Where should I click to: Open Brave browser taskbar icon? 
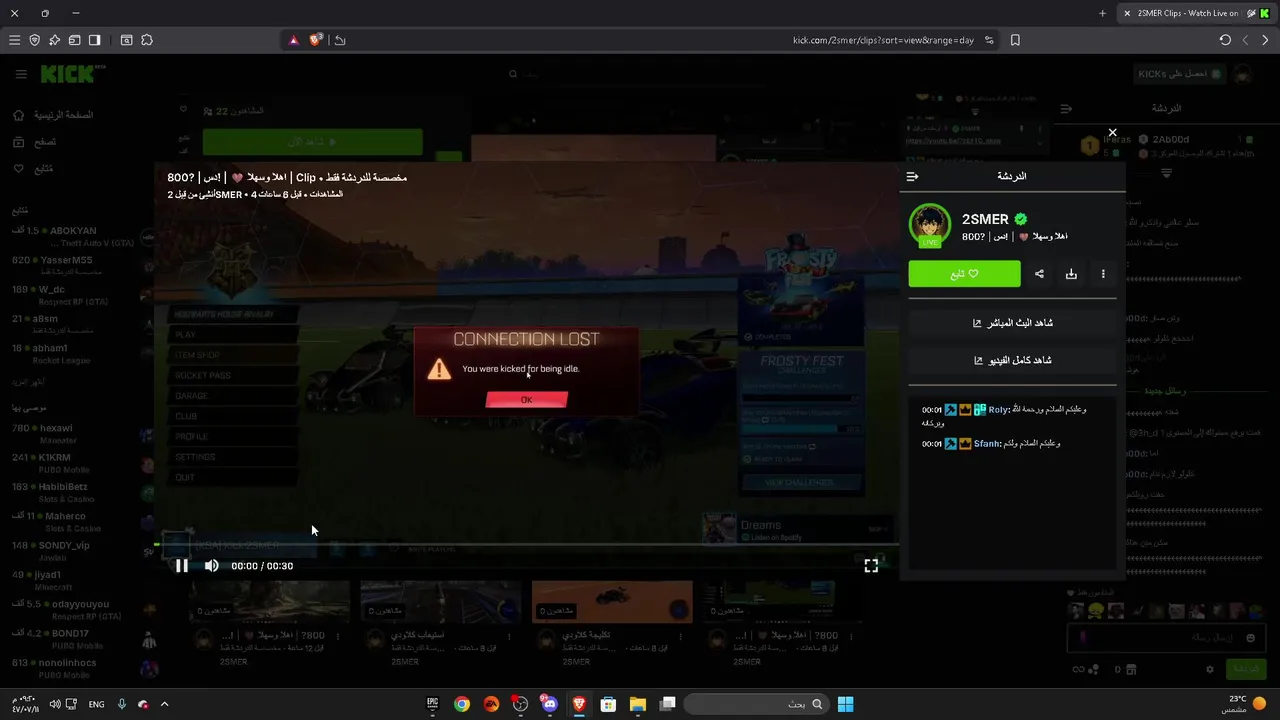tap(579, 704)
